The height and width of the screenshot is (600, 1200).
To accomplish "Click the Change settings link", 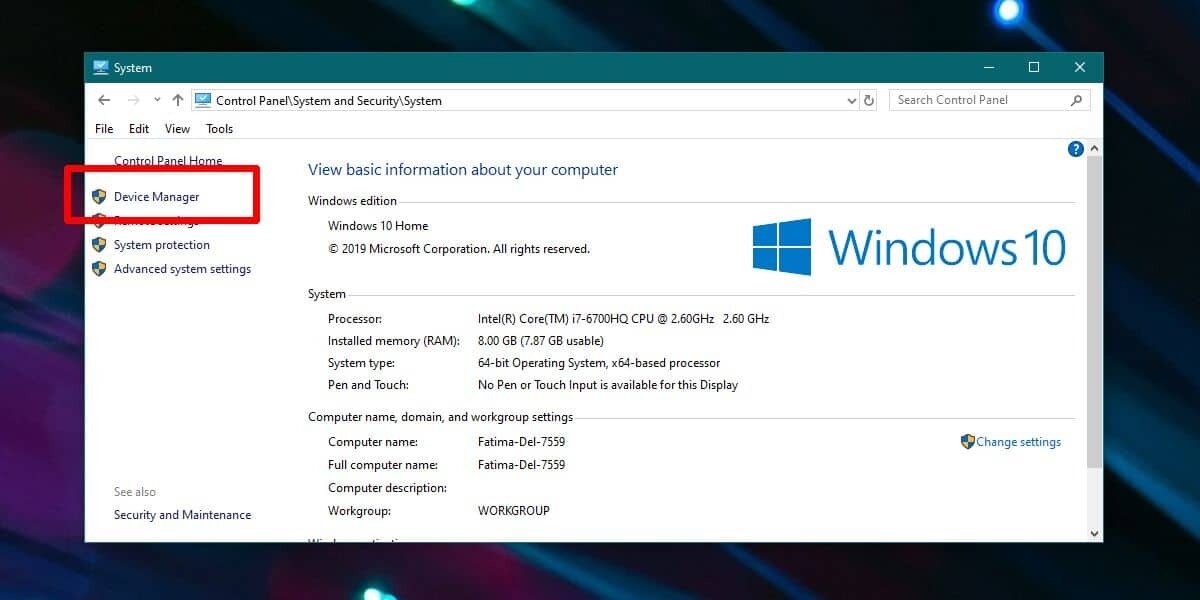I will pyautogui.click(x=1018, y=442).
